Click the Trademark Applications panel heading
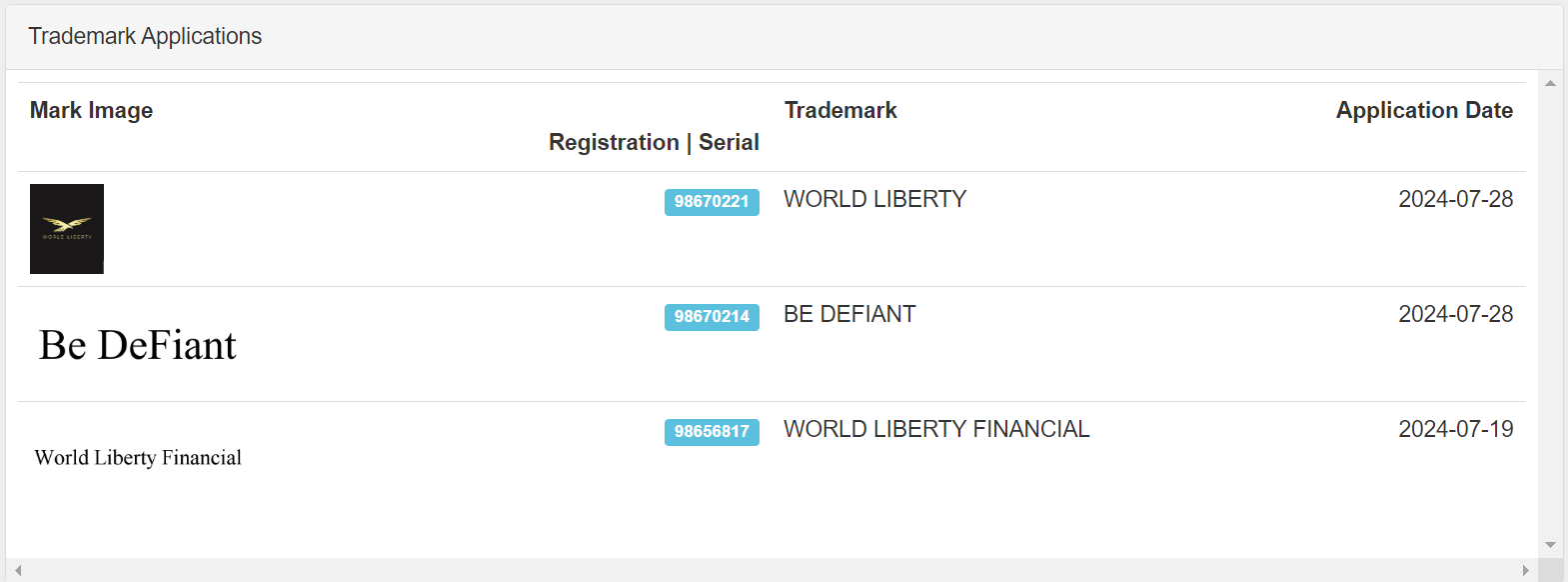Screen dimensions: 1568x582 pyautogui.click(x=145, y=37)
